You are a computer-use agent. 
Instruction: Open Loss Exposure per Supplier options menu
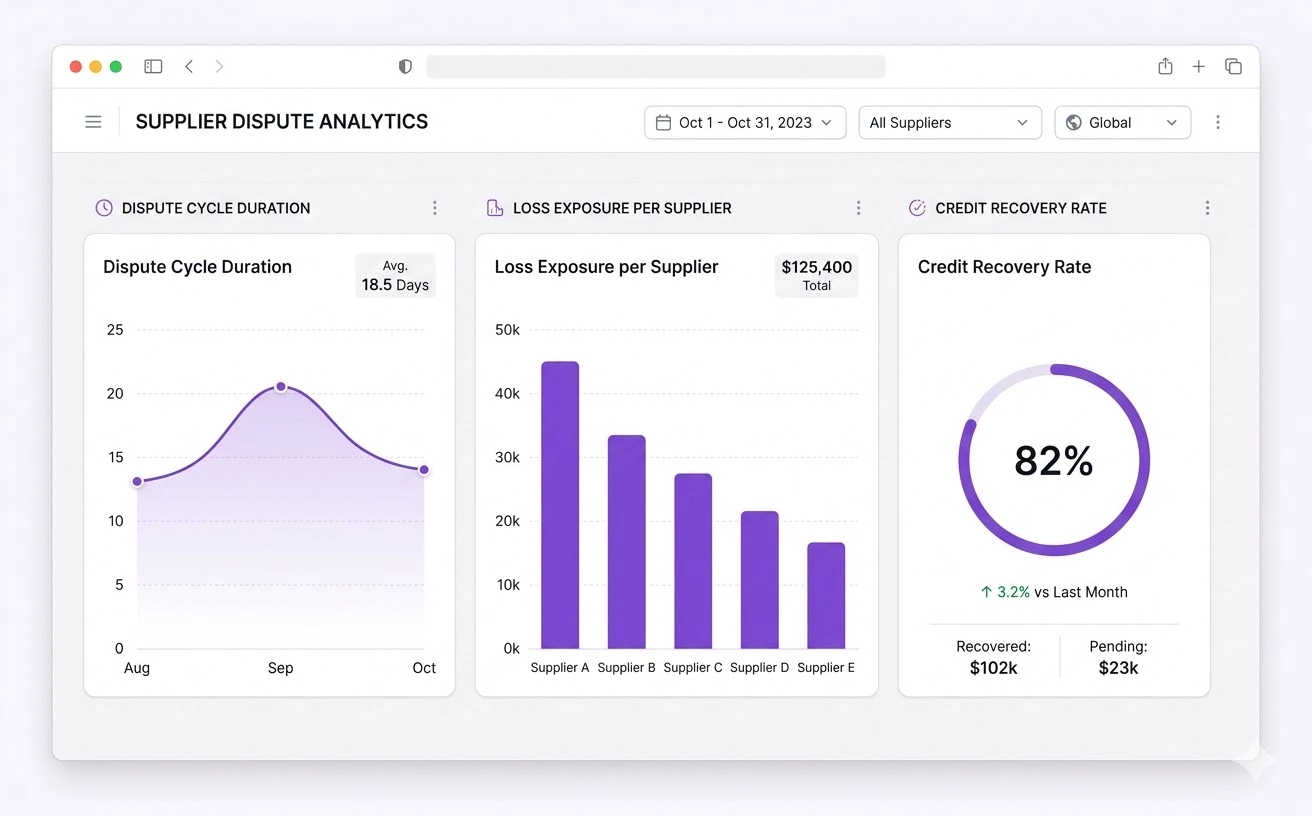(x=858, y=208)
